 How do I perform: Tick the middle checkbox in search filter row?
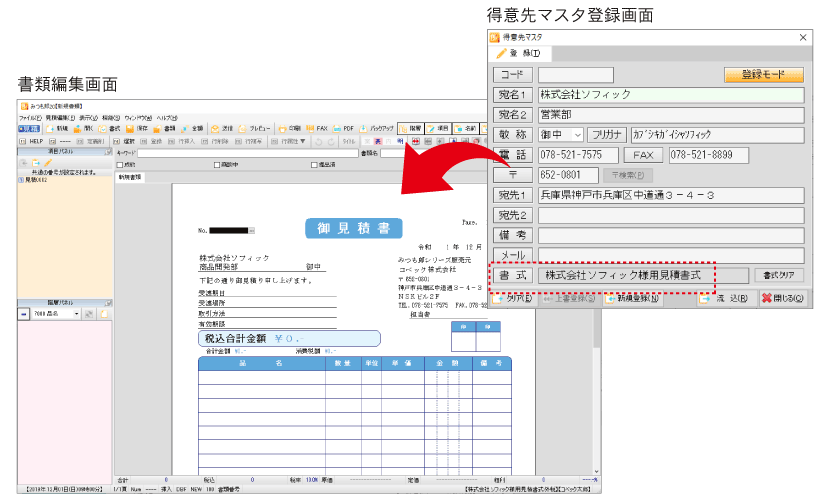coord(216,165)
